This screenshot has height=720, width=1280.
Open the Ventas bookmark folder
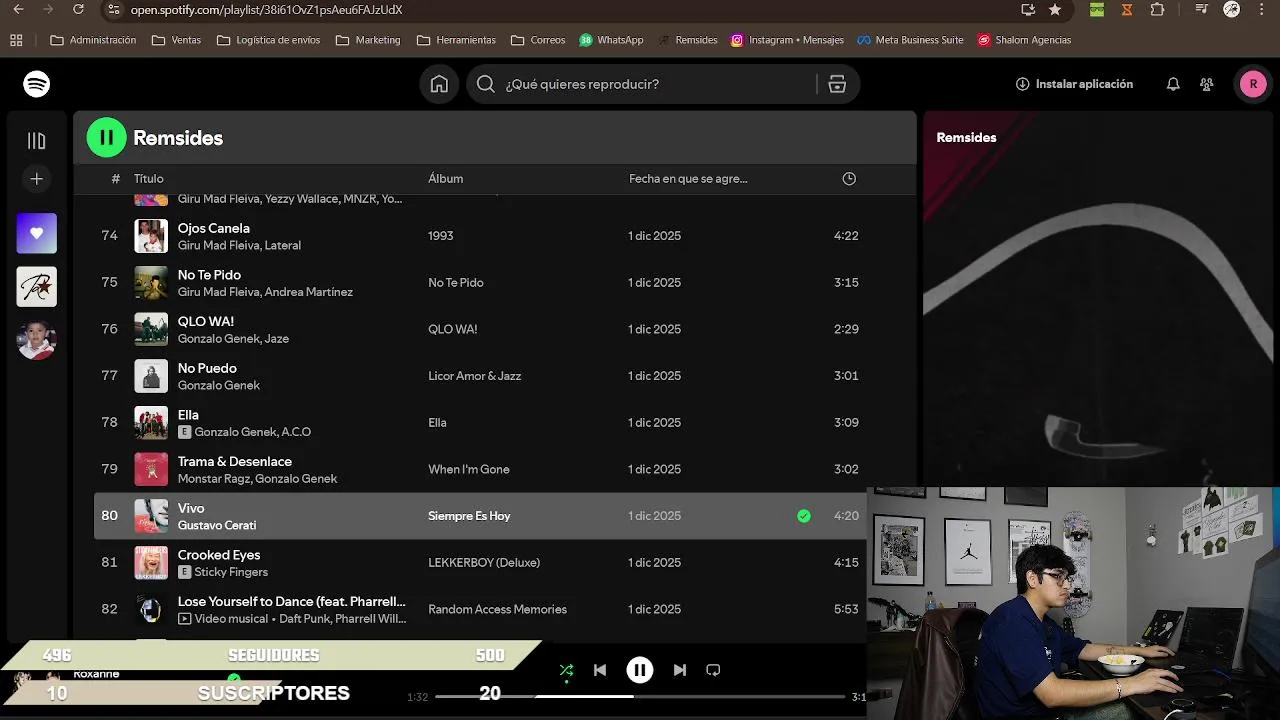[x=176, y=40]
